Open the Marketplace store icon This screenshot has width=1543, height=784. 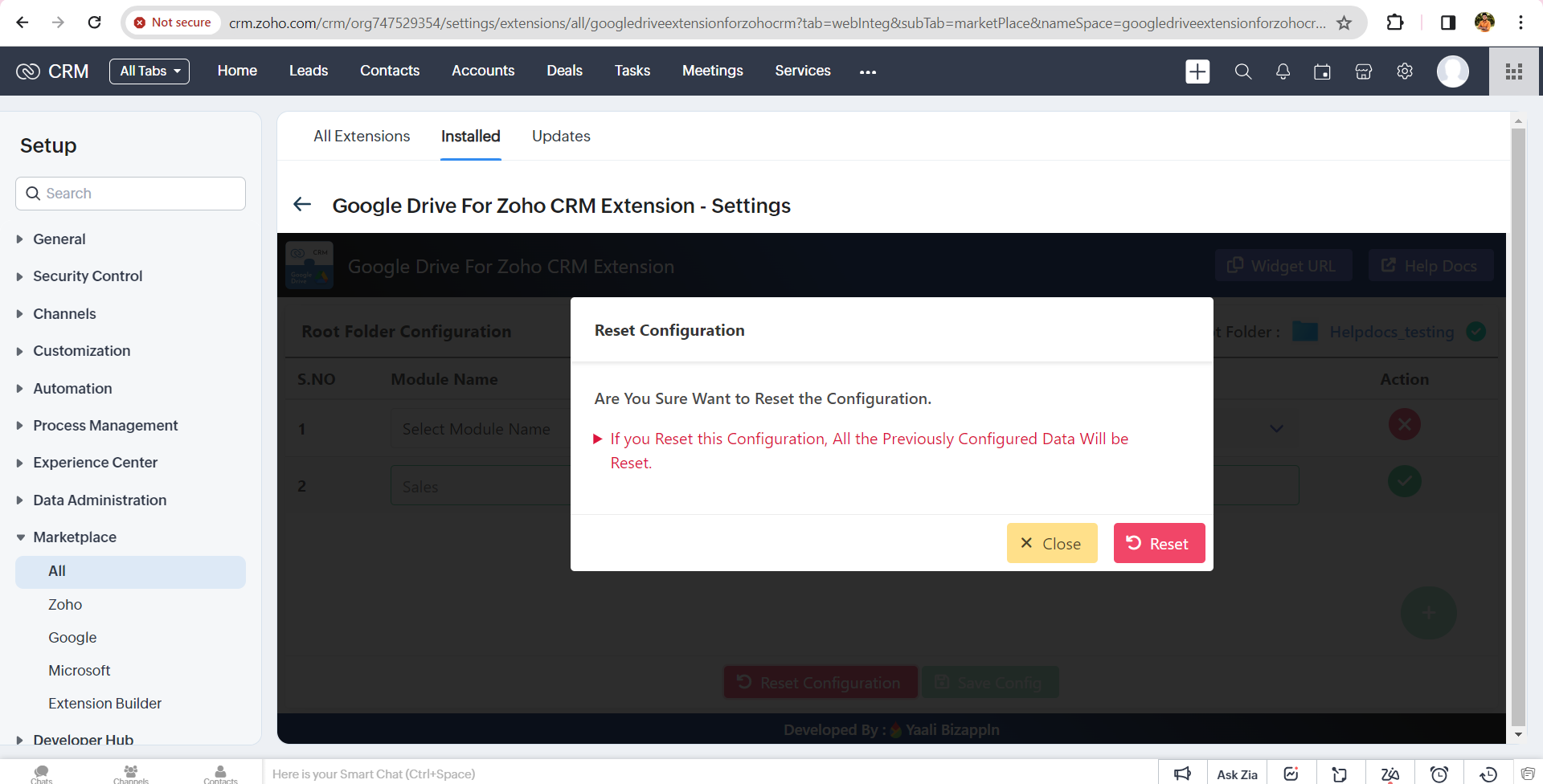pyautogui.click(x=1363, y=71)
